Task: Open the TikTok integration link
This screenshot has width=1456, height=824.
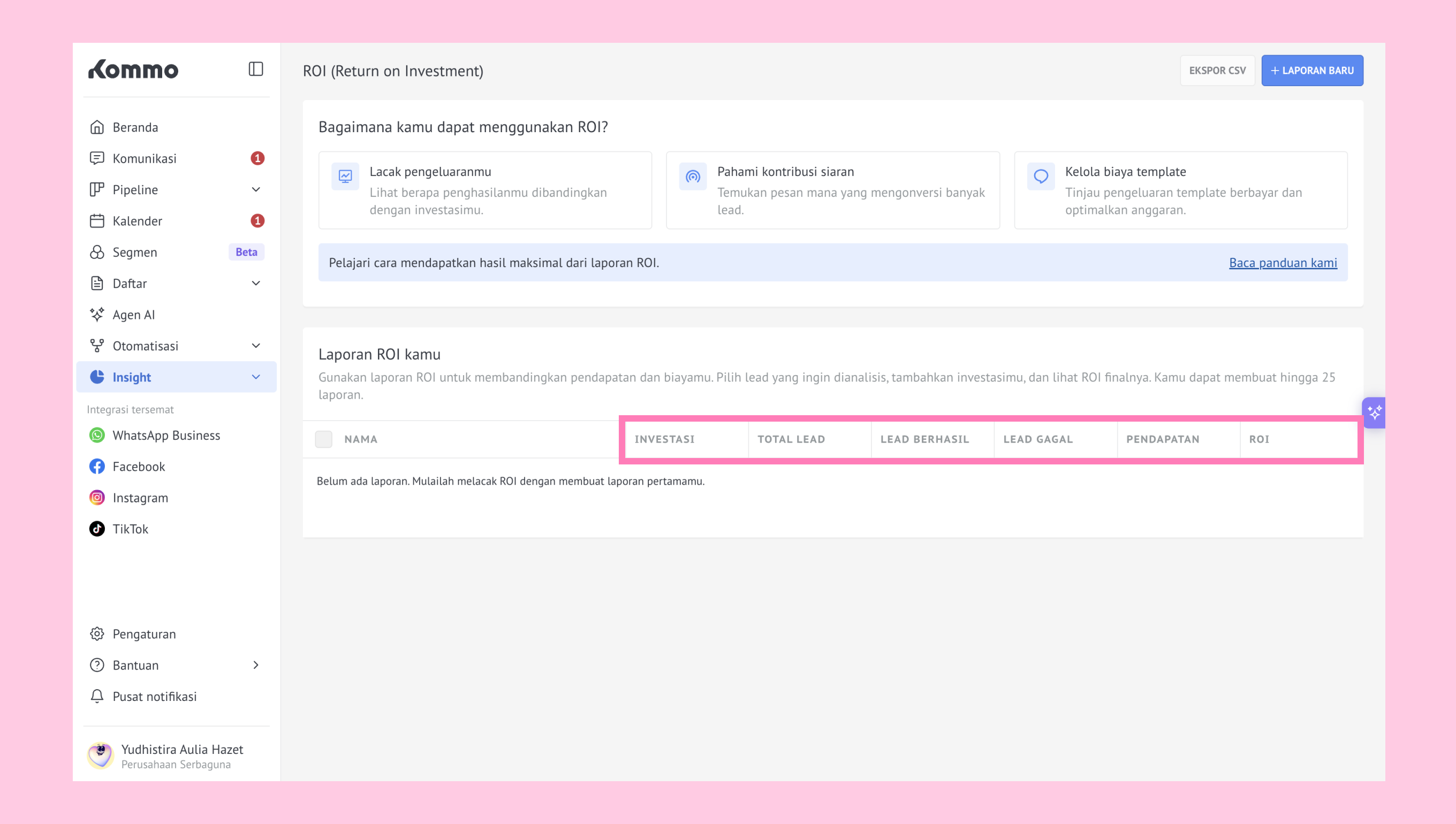Action: click(x=177, y=529)
